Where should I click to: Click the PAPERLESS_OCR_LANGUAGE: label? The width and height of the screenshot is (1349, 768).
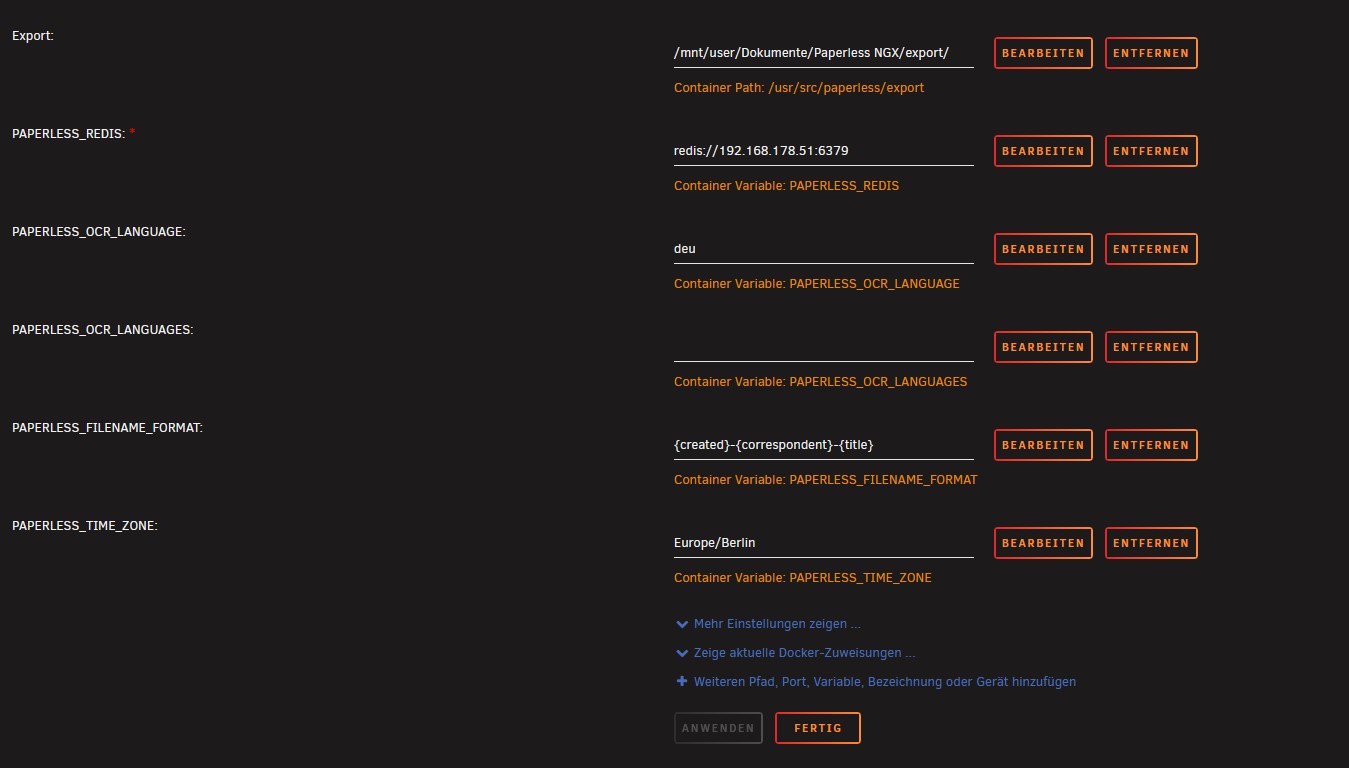99,232
